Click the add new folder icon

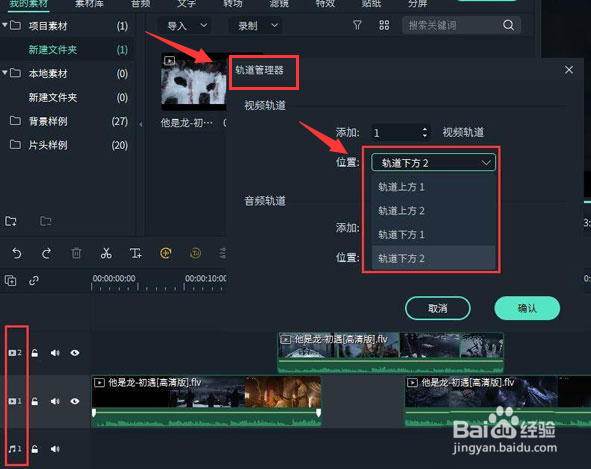(x=11, y=221)
